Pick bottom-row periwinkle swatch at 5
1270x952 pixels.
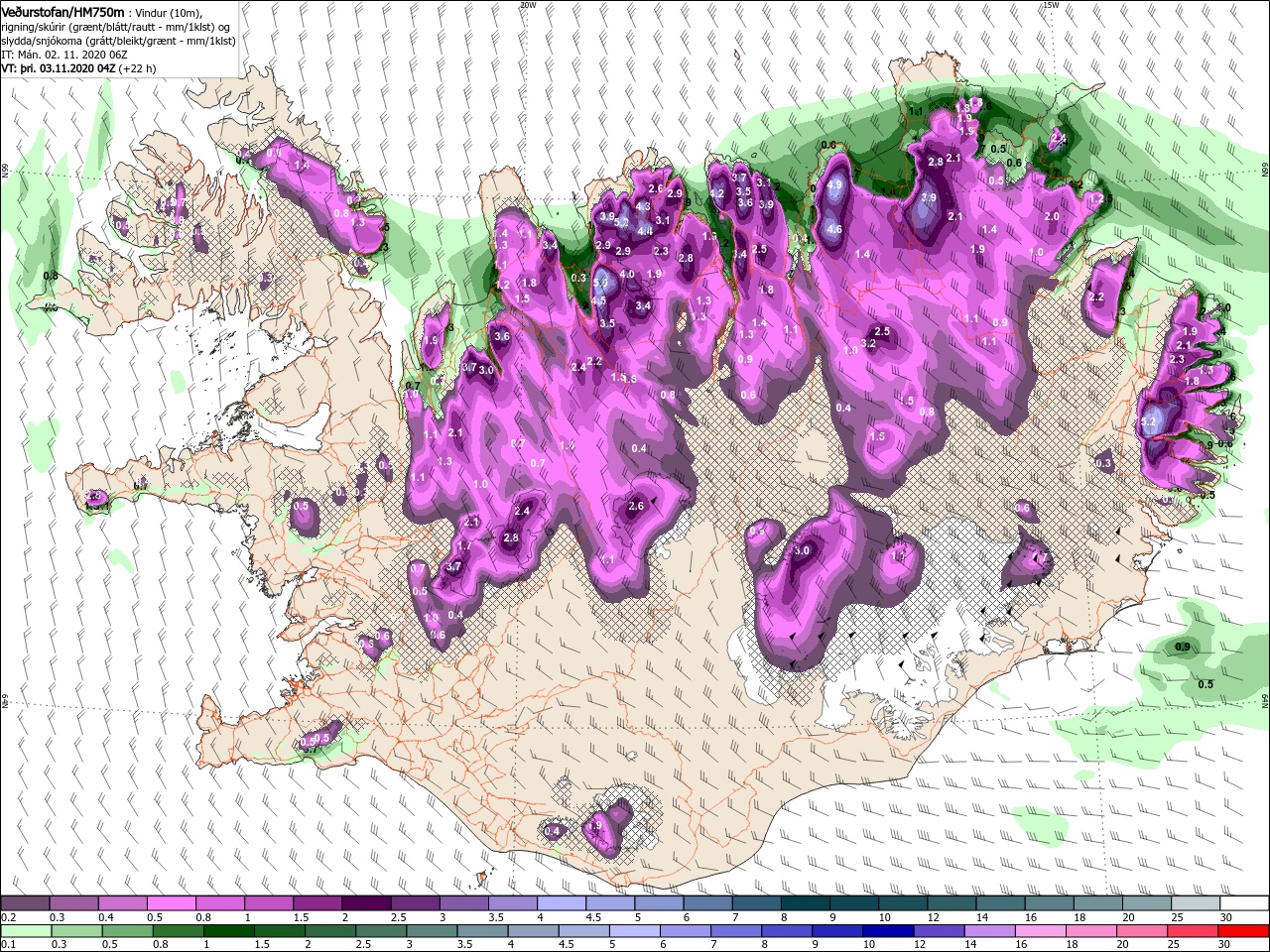(633, 932)
